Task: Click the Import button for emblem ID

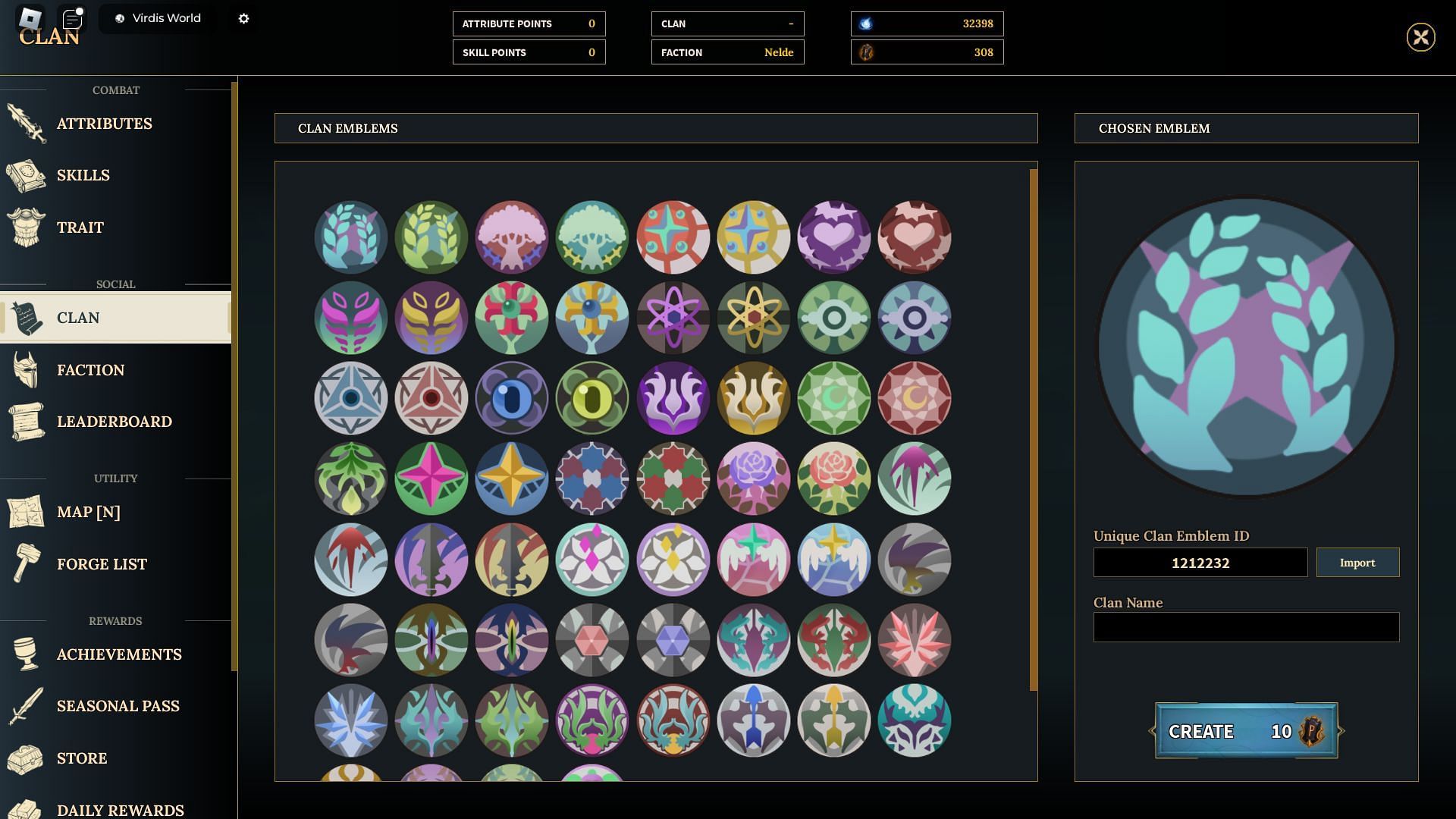Action: click(x=1357, y=562)
